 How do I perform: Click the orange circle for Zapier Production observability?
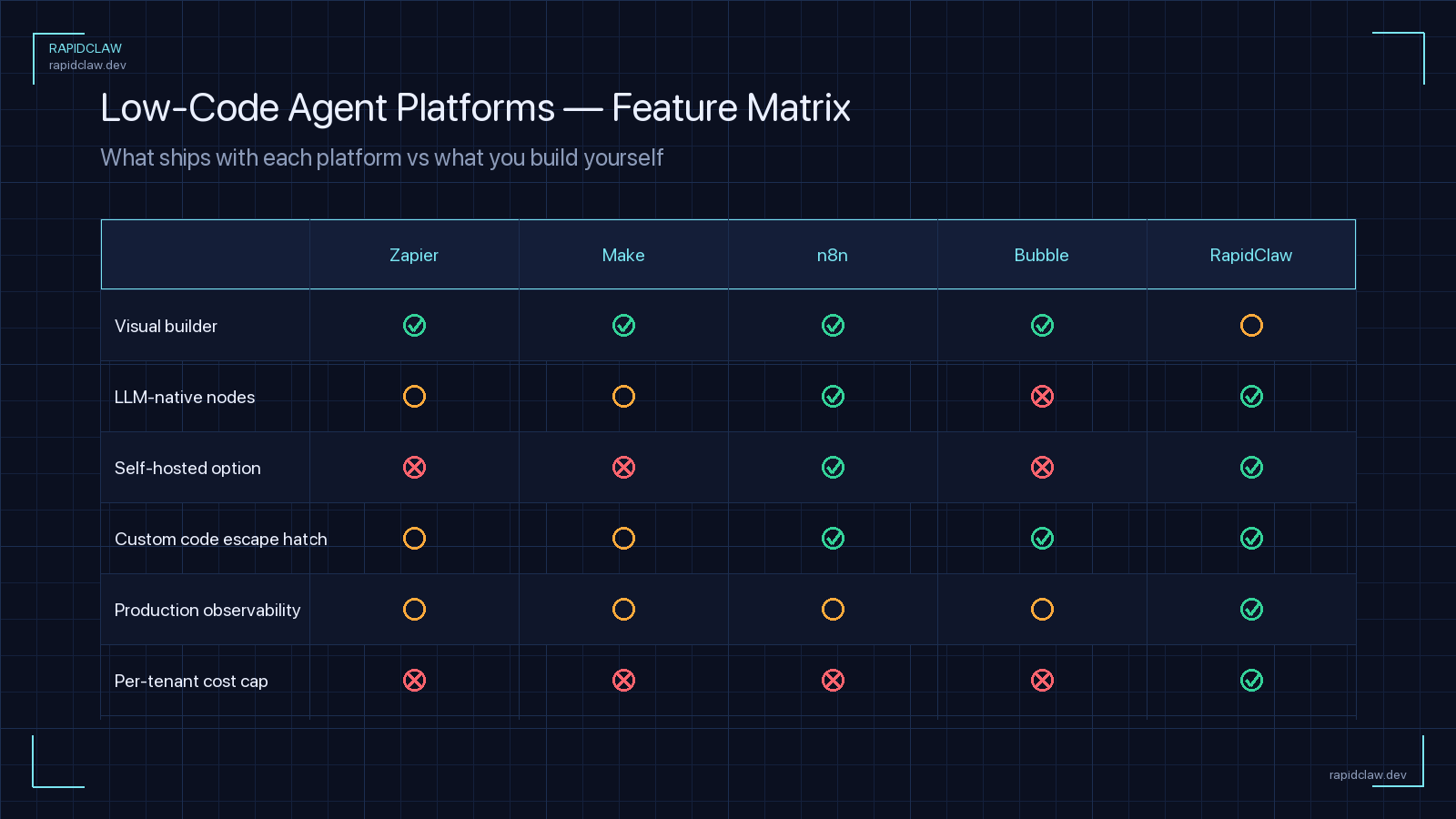(x=414, y=609)
